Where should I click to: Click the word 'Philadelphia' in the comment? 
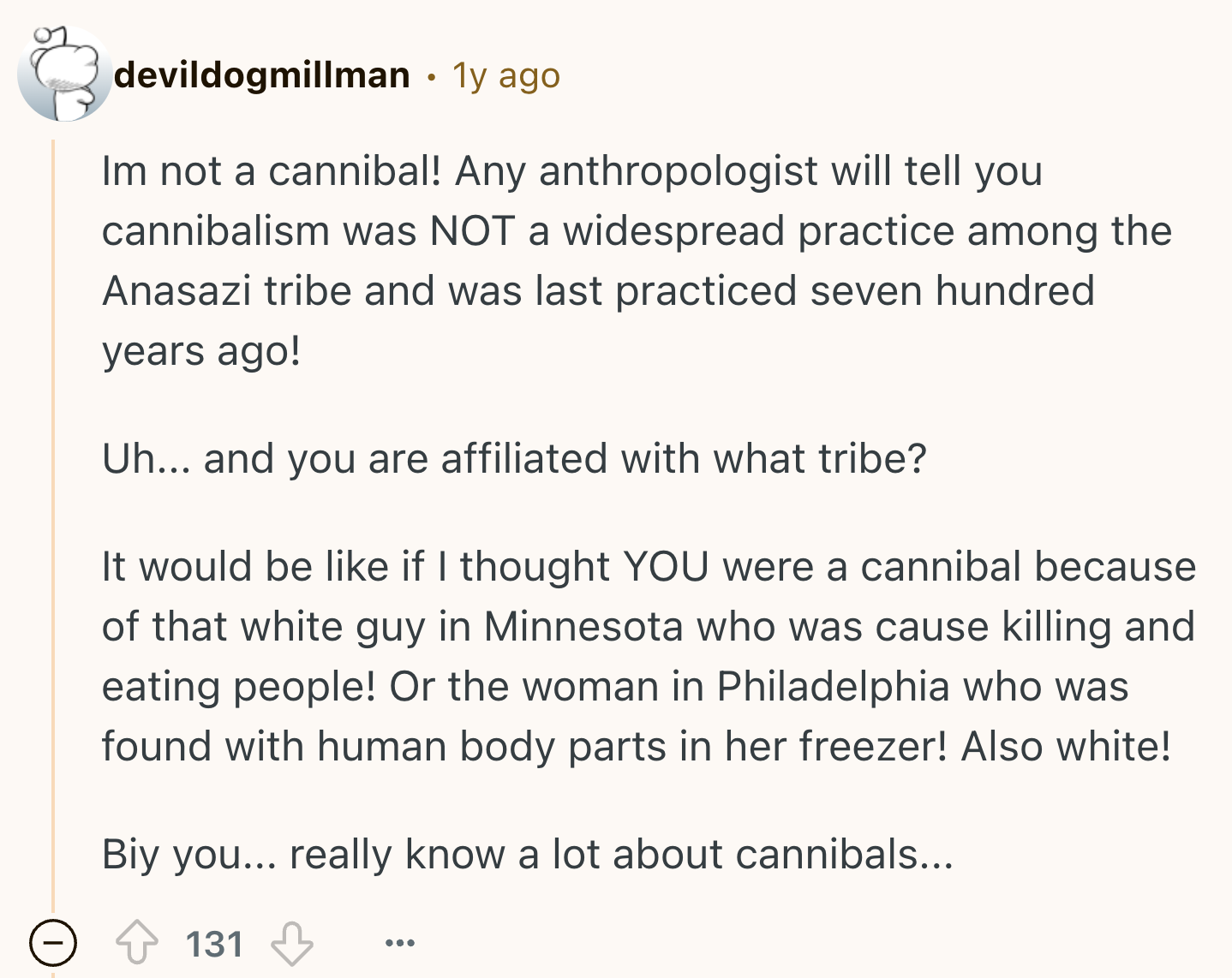[834, 686]
